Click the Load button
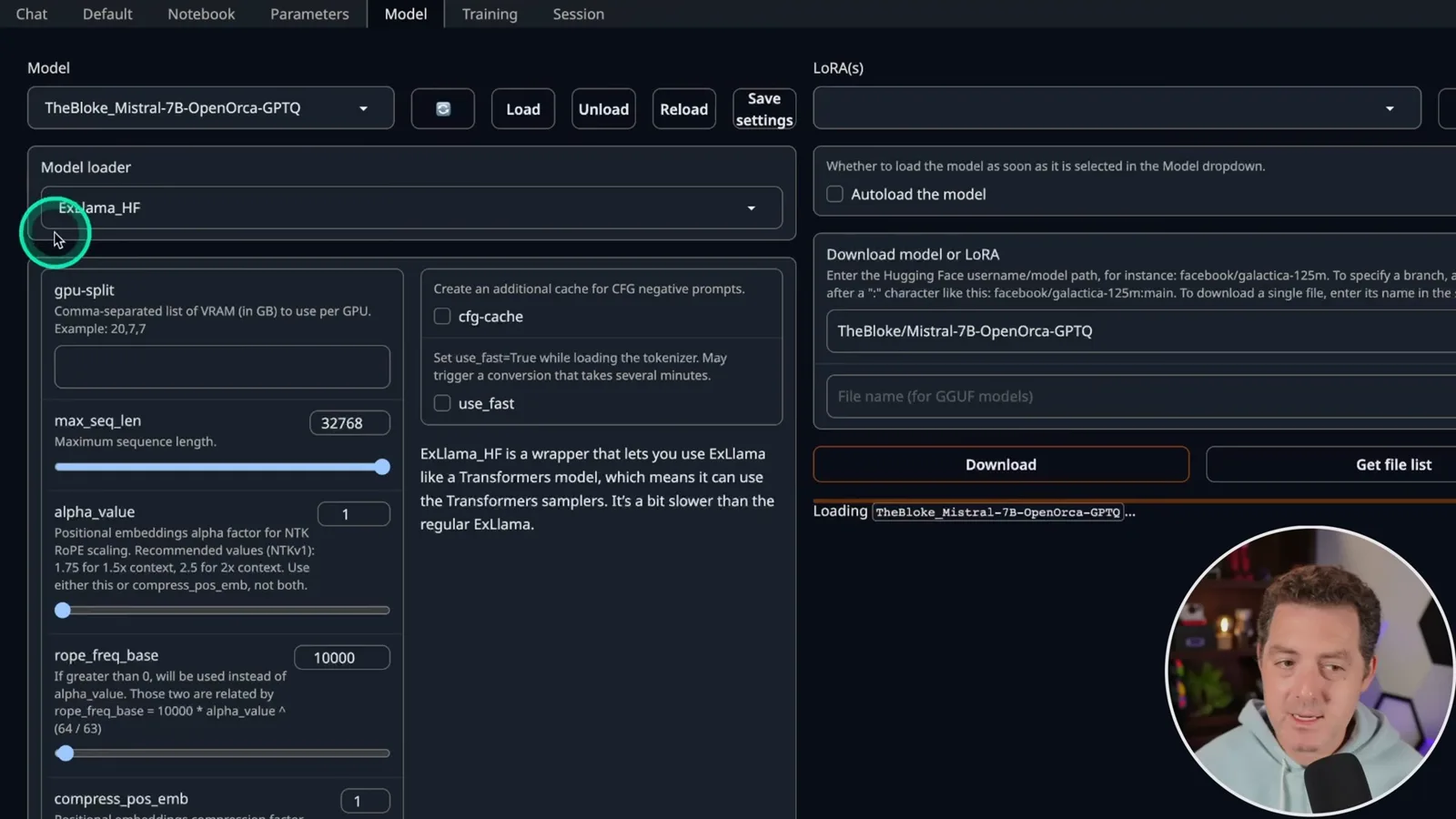1456x819 pixels. coord(523,108)
